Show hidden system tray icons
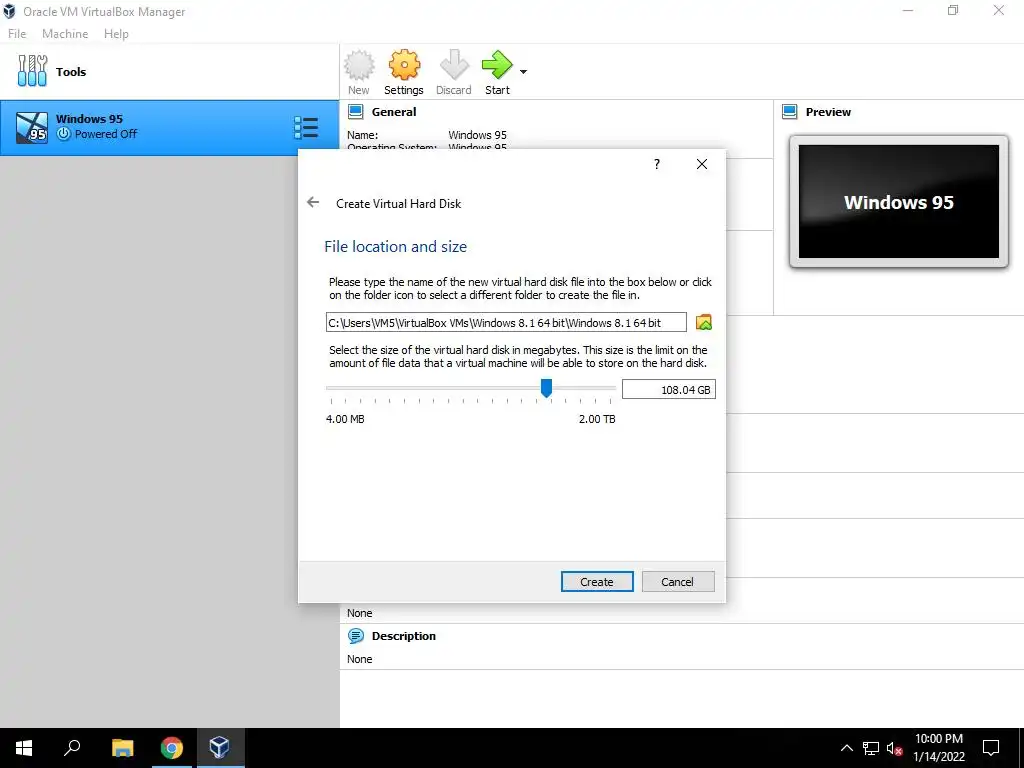 pyautogui.click(x=846, y=748)
